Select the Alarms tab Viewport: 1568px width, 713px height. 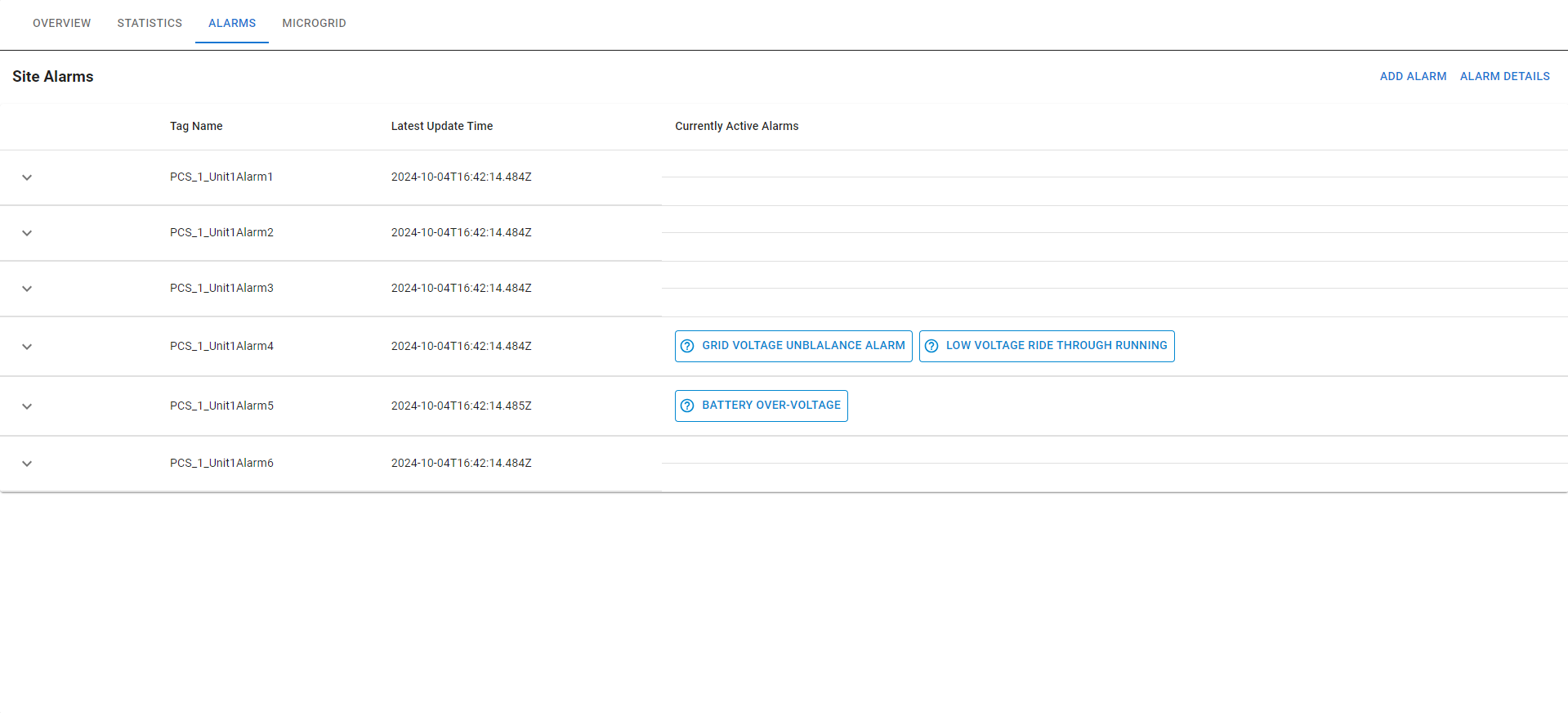point(232,23)
